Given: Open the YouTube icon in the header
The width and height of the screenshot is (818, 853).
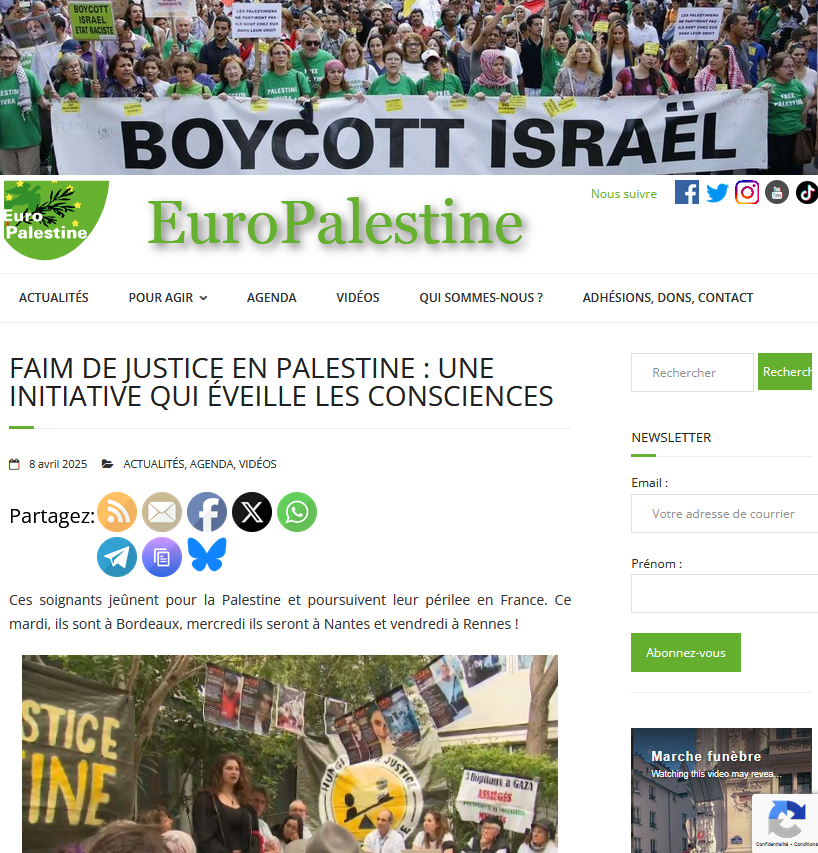Looking at the screenshot, I should [x=777, y=193].
